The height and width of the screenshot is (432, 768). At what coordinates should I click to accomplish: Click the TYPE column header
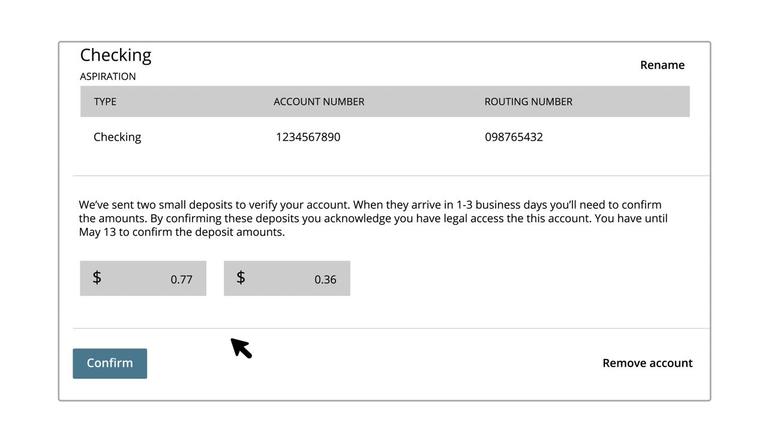point(105,102)
